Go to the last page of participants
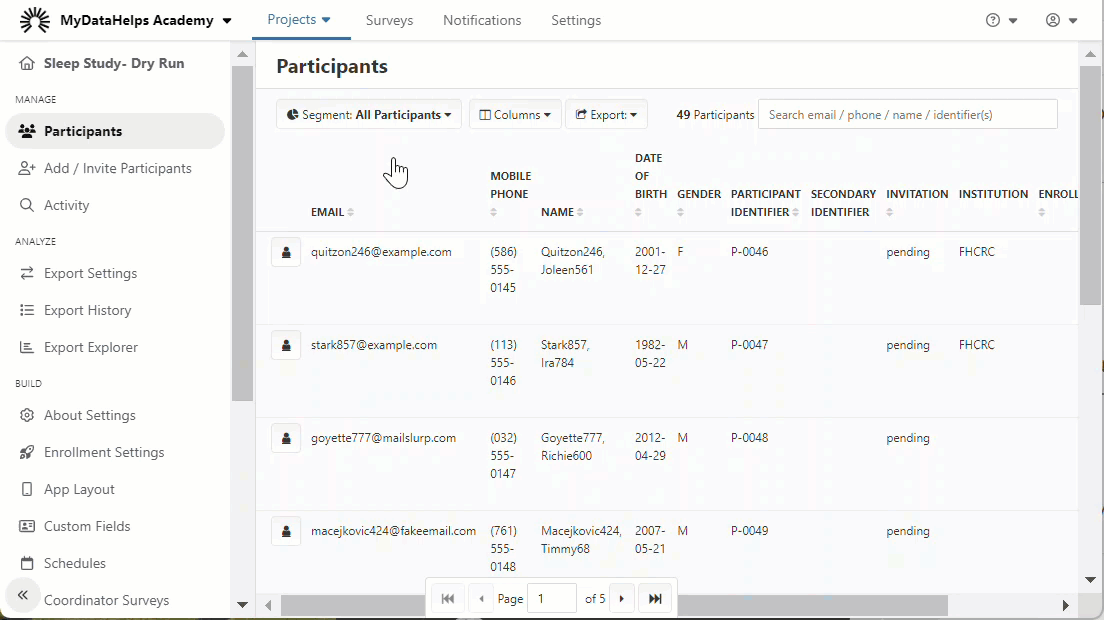The image size is (1104, 620). point(655,599)
